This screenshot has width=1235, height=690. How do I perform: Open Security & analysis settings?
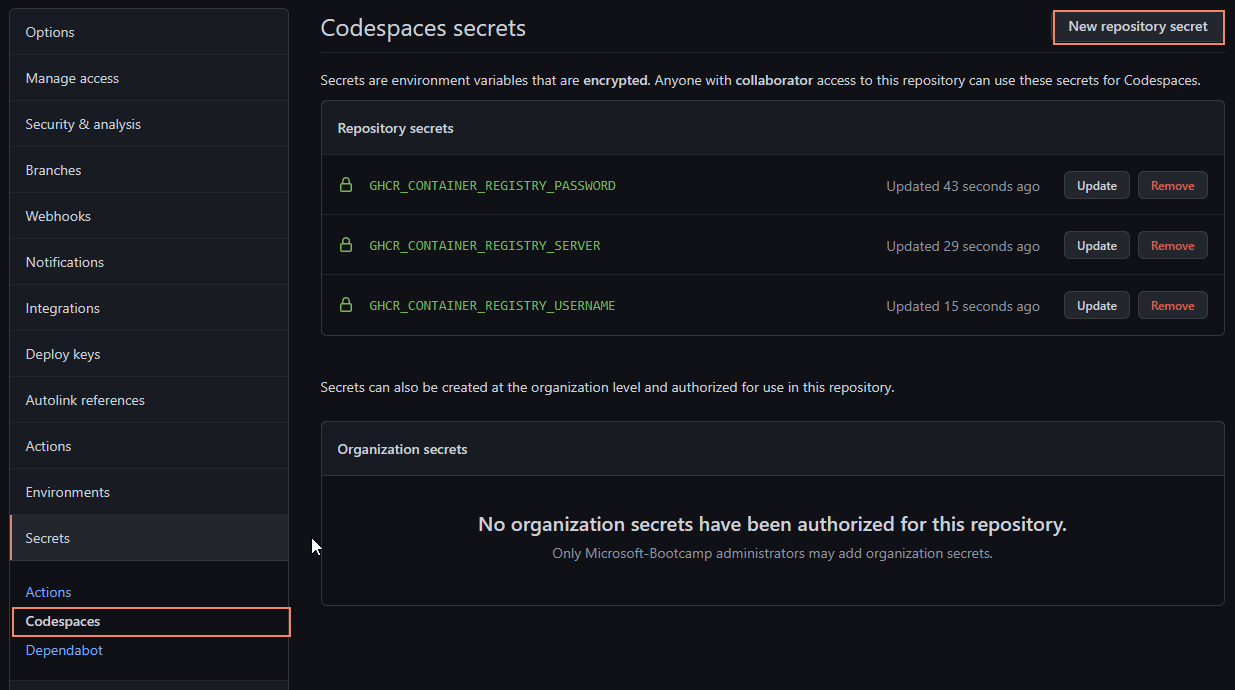(149, 124)
